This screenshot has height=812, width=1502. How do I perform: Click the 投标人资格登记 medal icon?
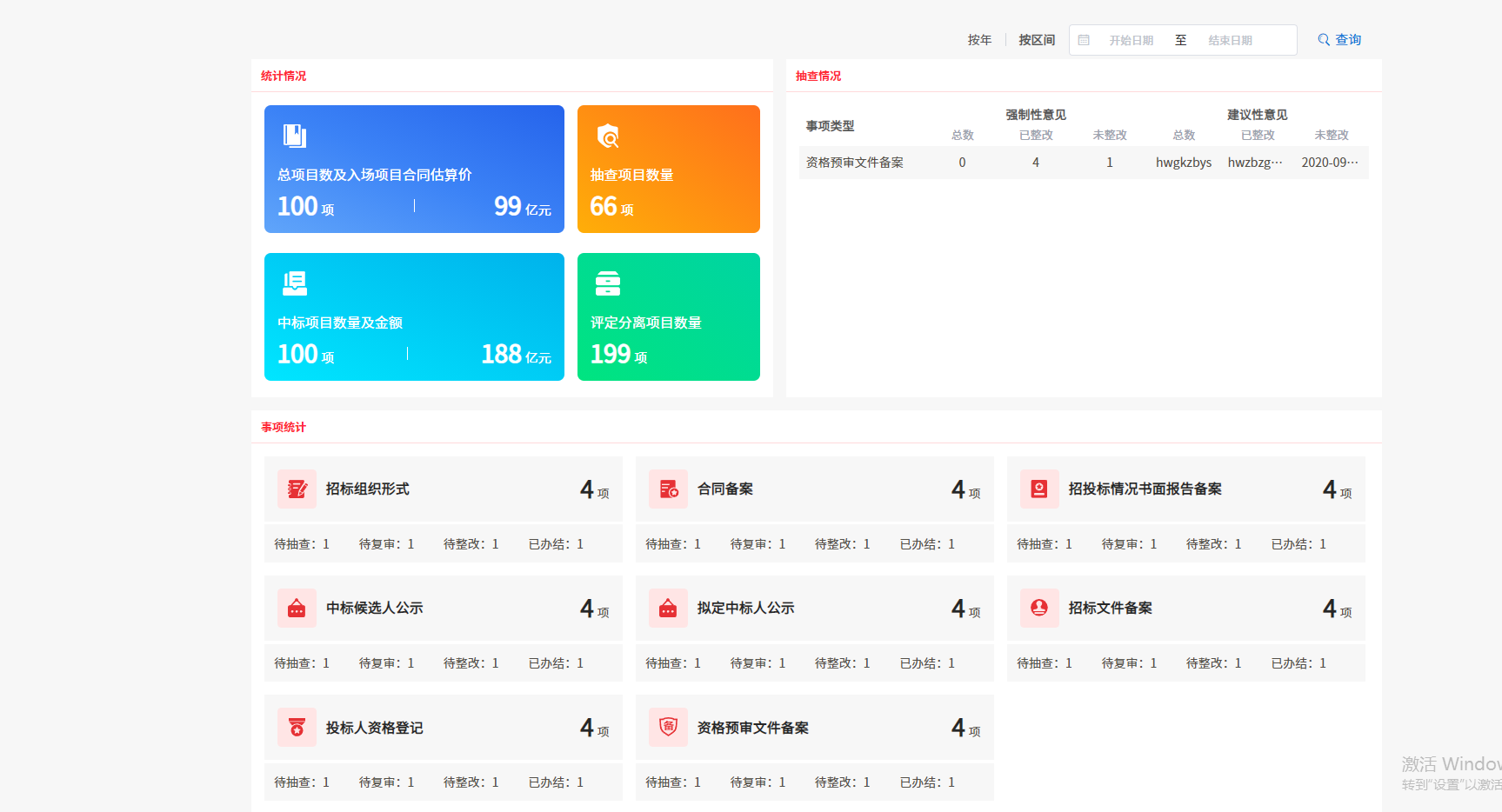297,727
